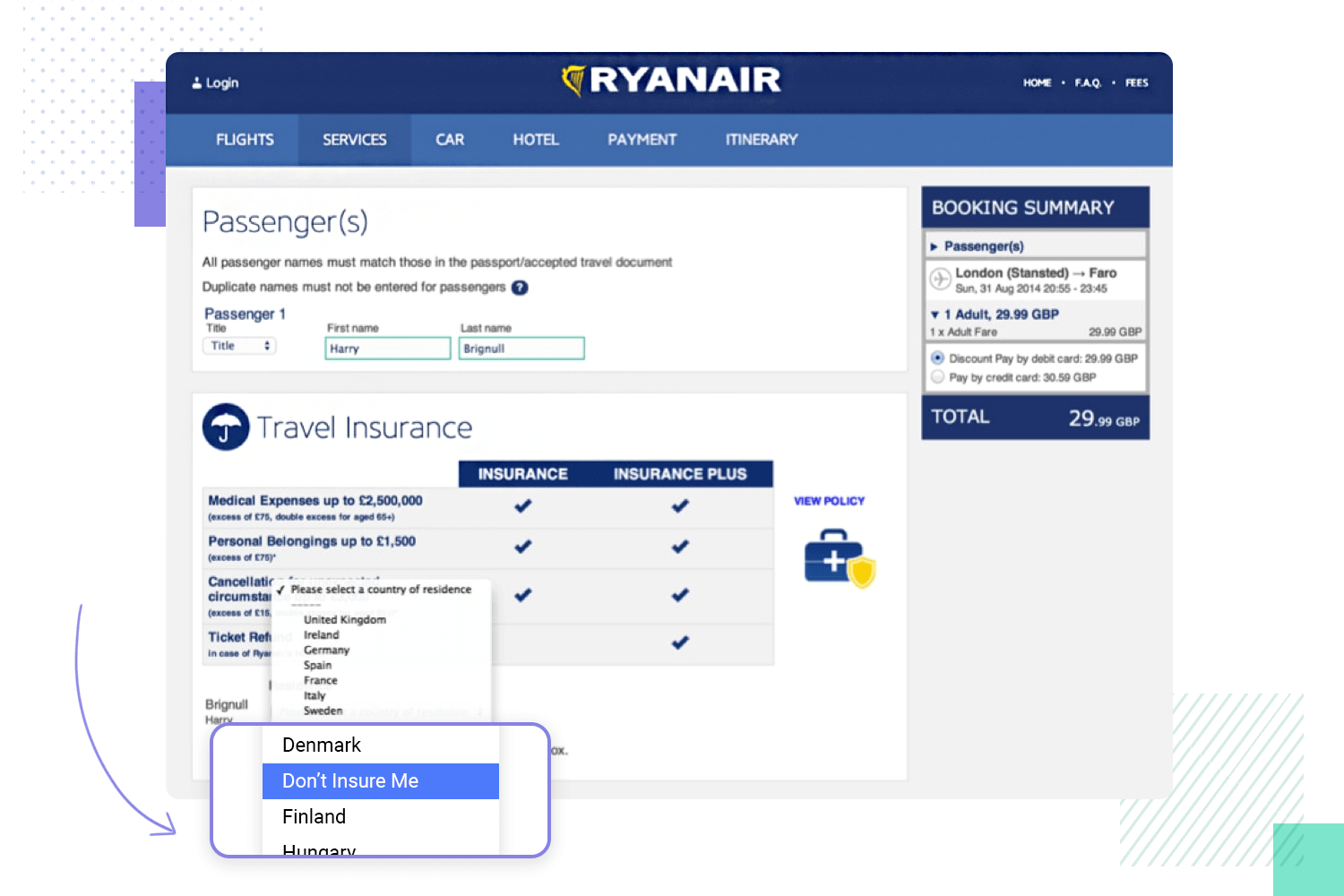This screenshot has width=1344, height=896.
Task: Click Insurance checkmark for Personal Belongings
Action: (523, 547)
